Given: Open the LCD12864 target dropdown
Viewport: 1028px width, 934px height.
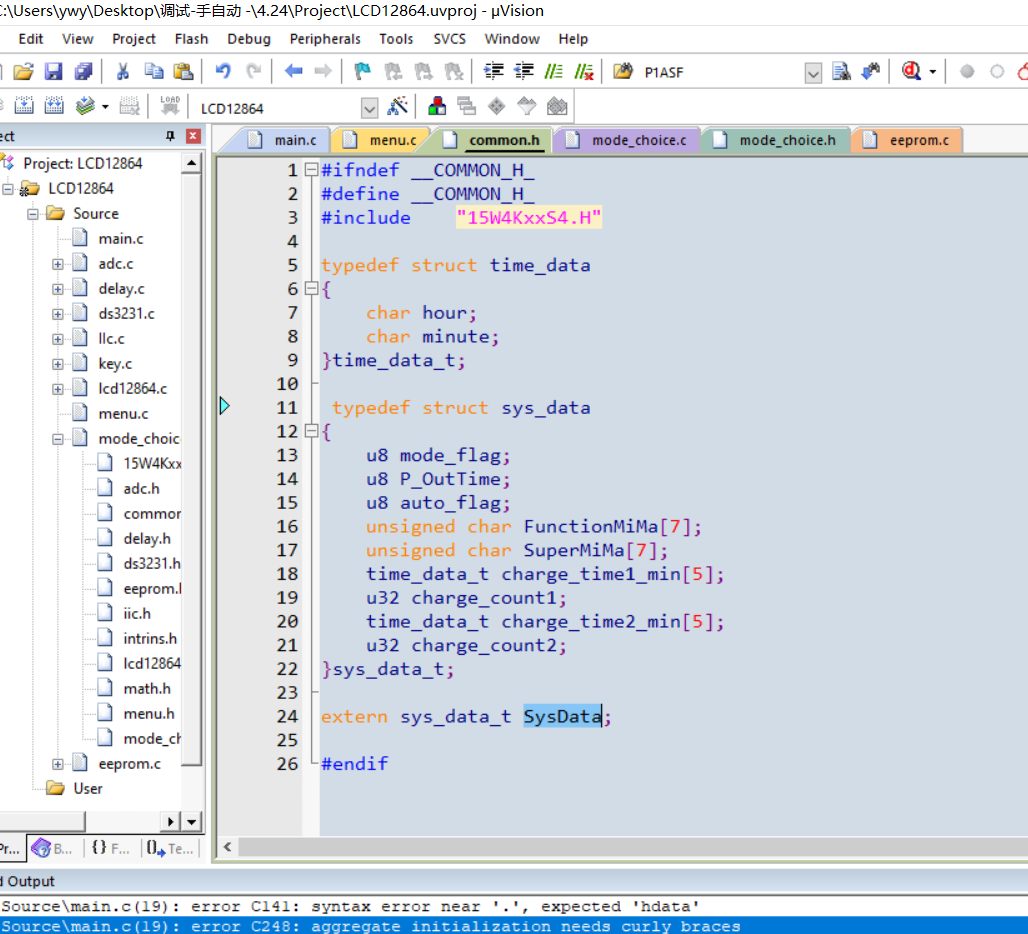Looking at the screenshot, I should [369, 108].
